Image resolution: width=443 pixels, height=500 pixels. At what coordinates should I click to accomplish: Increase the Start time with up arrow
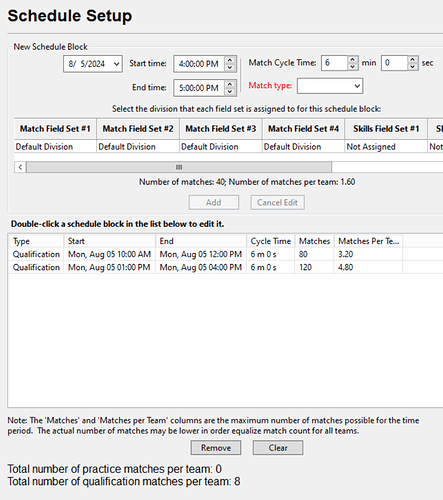pyautogui.click(x=230, y=60)
